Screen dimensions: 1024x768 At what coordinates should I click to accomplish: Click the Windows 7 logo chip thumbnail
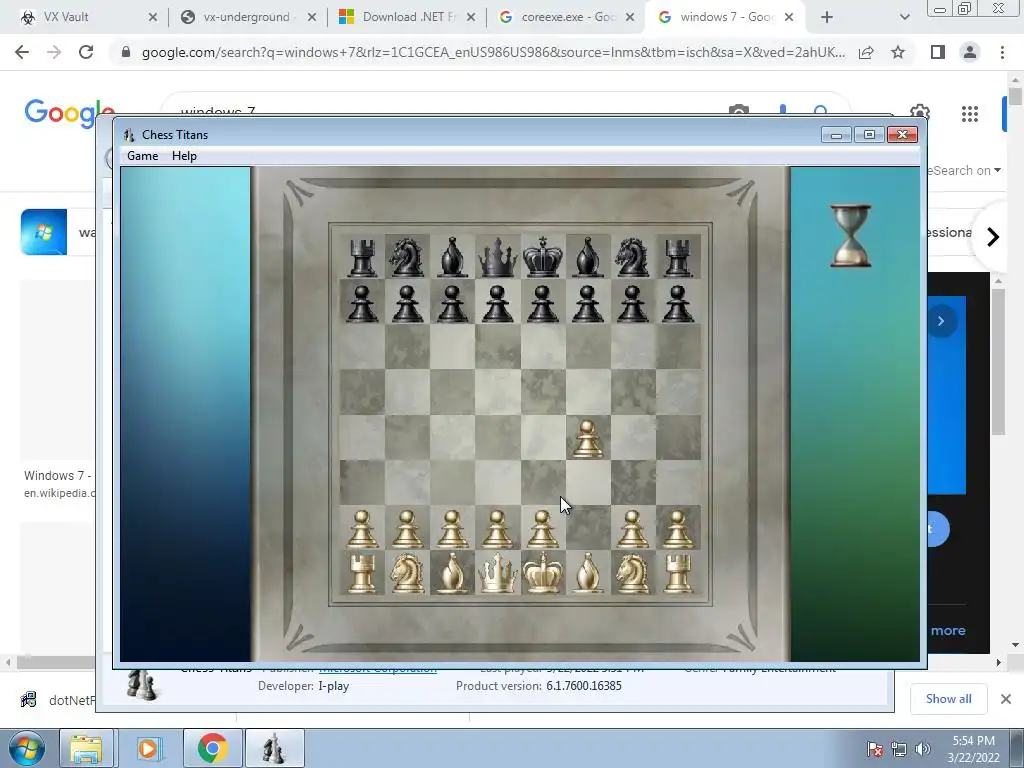pyautogui.click(x=44, y=232)
